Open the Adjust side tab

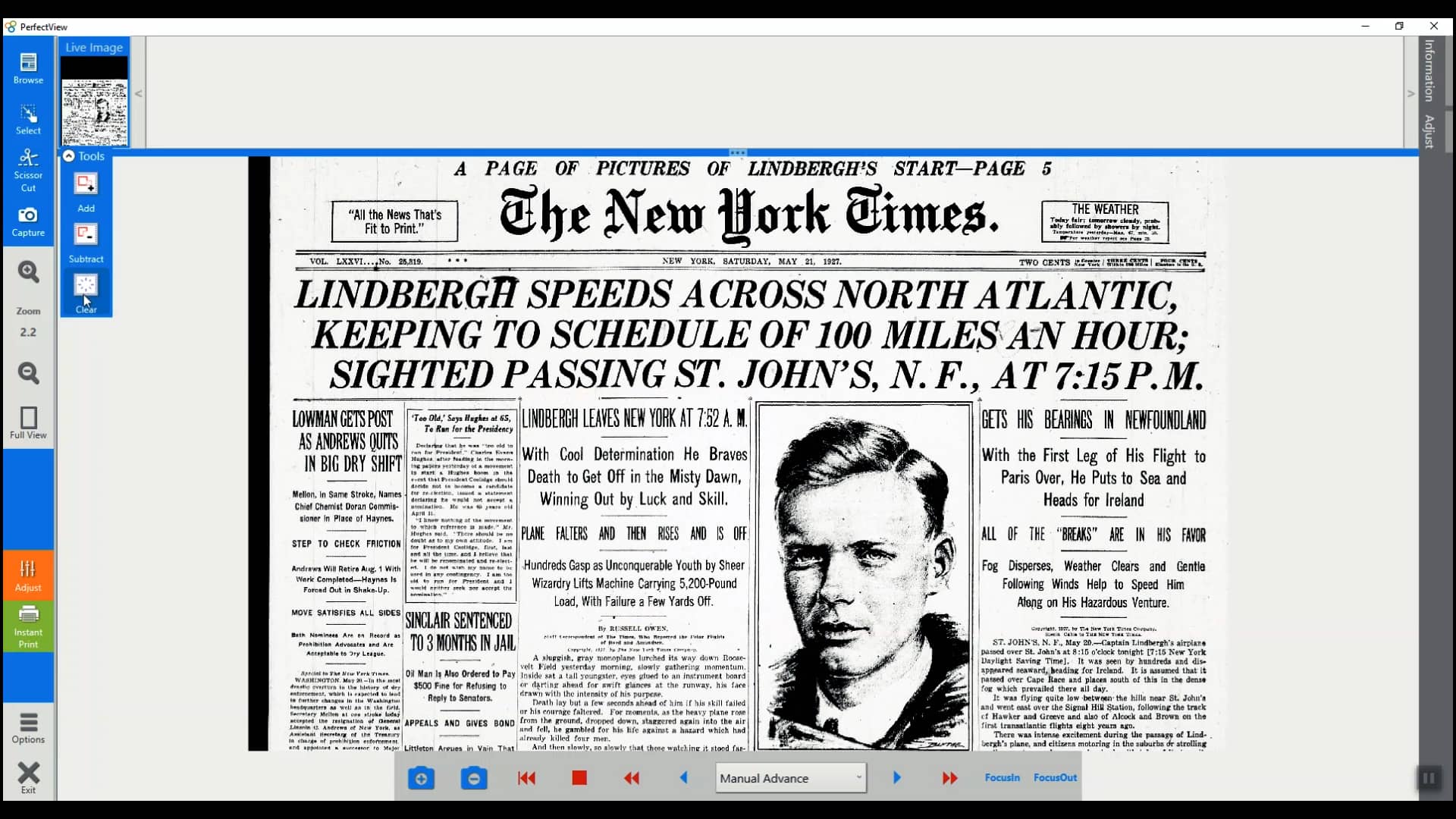1429,131
